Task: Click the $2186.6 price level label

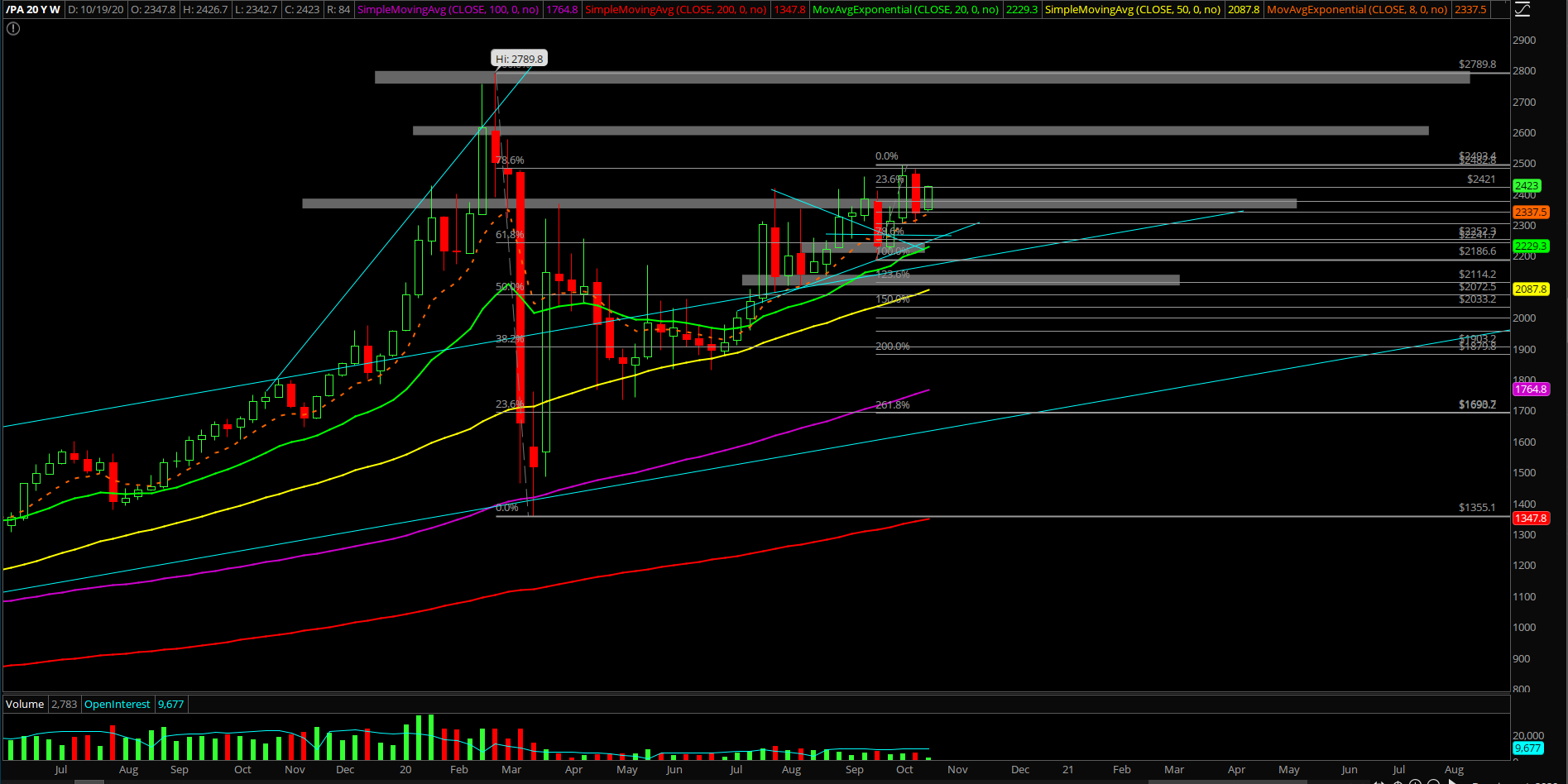Action: [x=1477, y=251]
